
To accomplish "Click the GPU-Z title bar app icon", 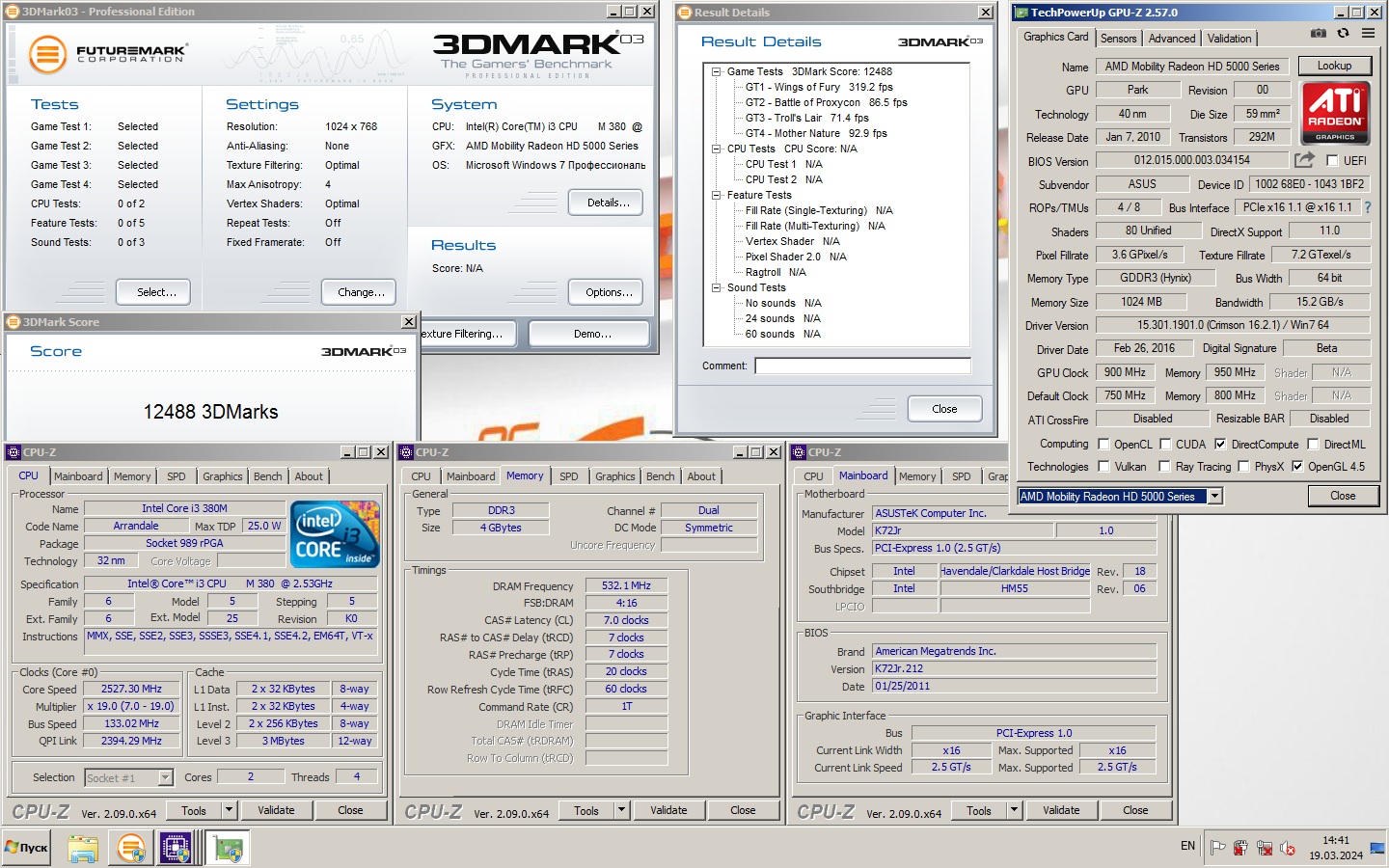I will click(x=1021, y=13).
